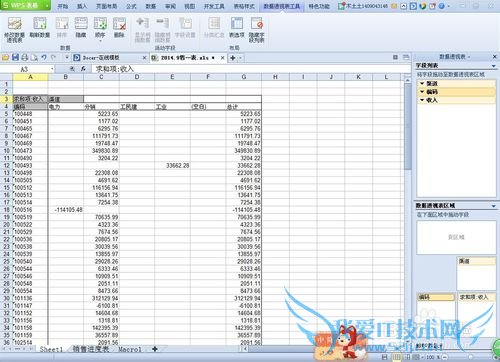The height and width of the screenshot is (362, 500).
Task: Collapse the 数据透视表区域 section arrow
Action: pos(494,206)
